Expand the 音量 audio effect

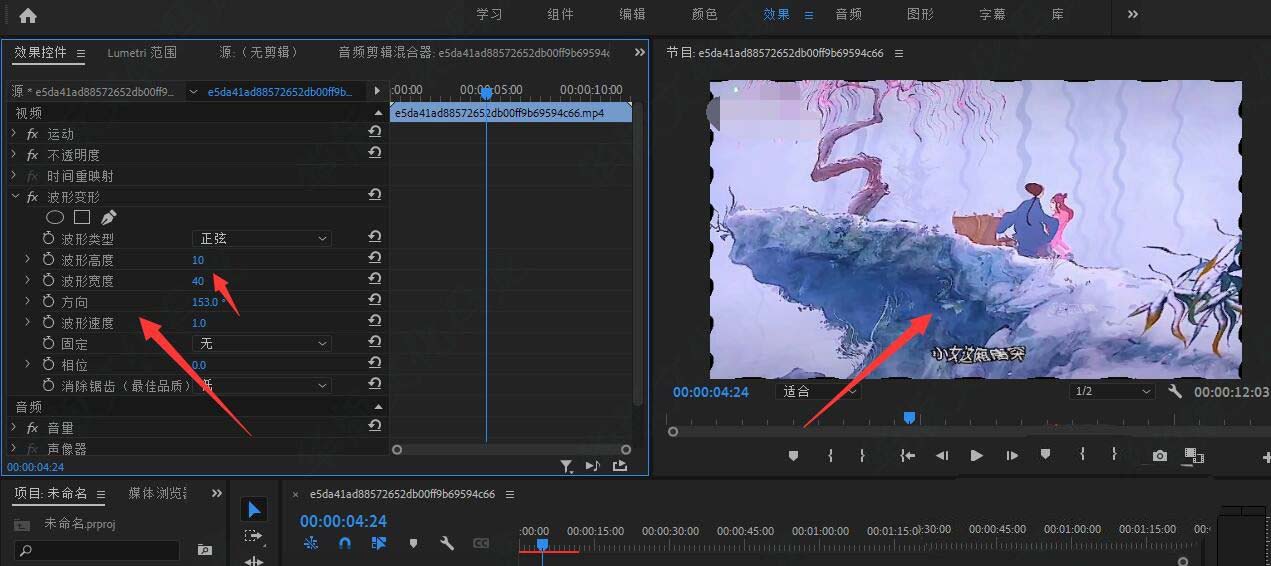tap(14, 427)
